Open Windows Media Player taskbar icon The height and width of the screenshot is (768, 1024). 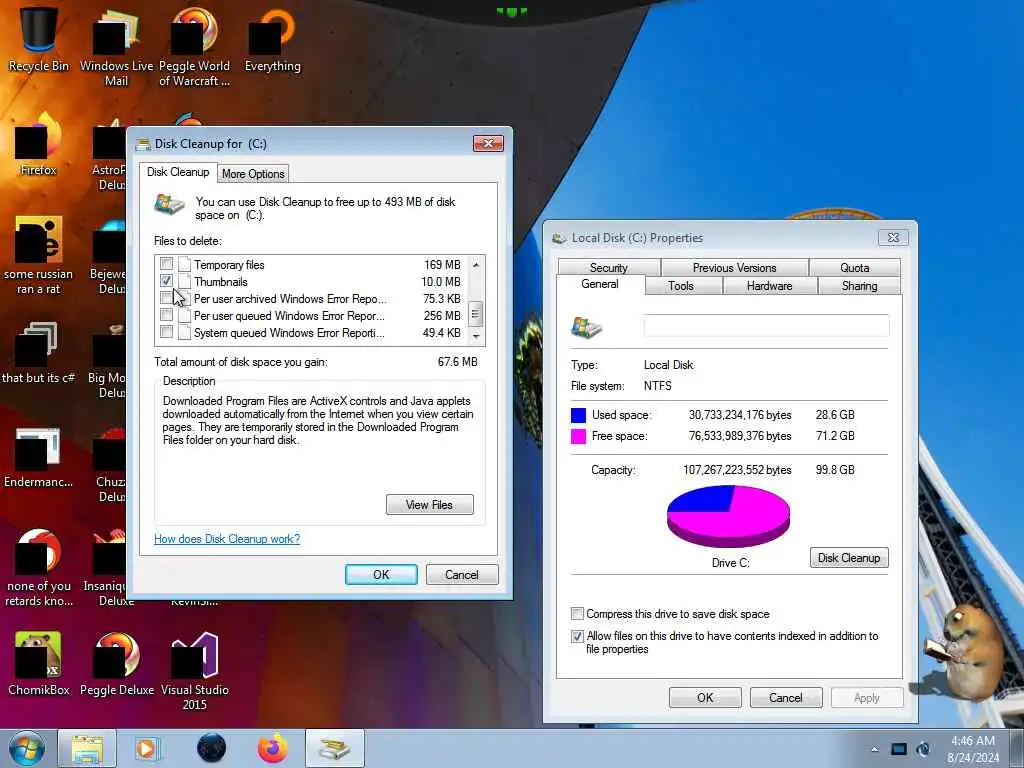[x=148, y=748]
